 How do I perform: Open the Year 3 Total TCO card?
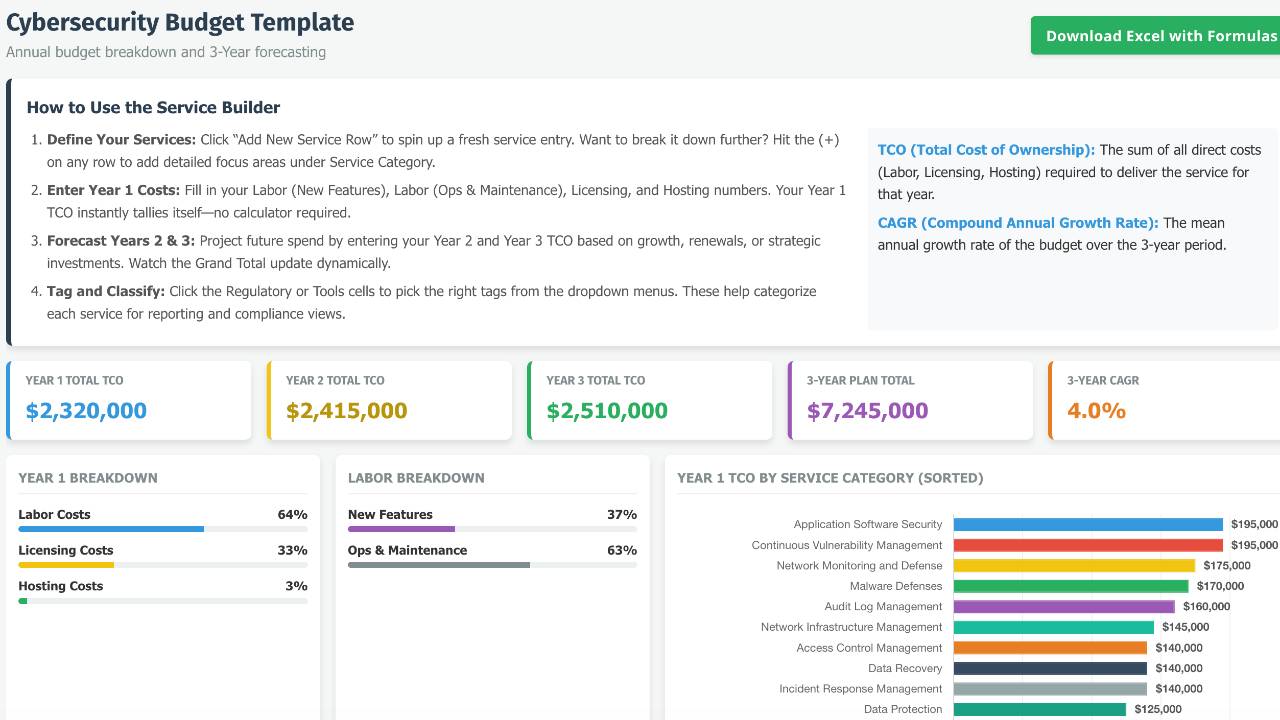pos(650,400)
